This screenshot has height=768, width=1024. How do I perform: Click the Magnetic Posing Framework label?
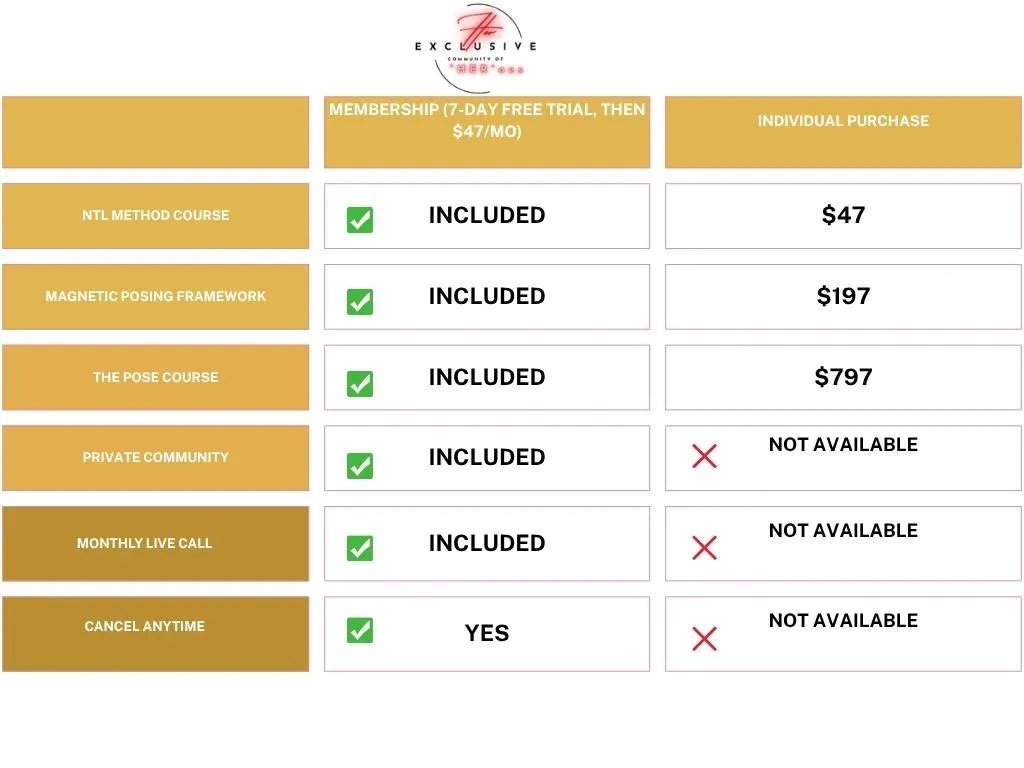click(156, 296)
